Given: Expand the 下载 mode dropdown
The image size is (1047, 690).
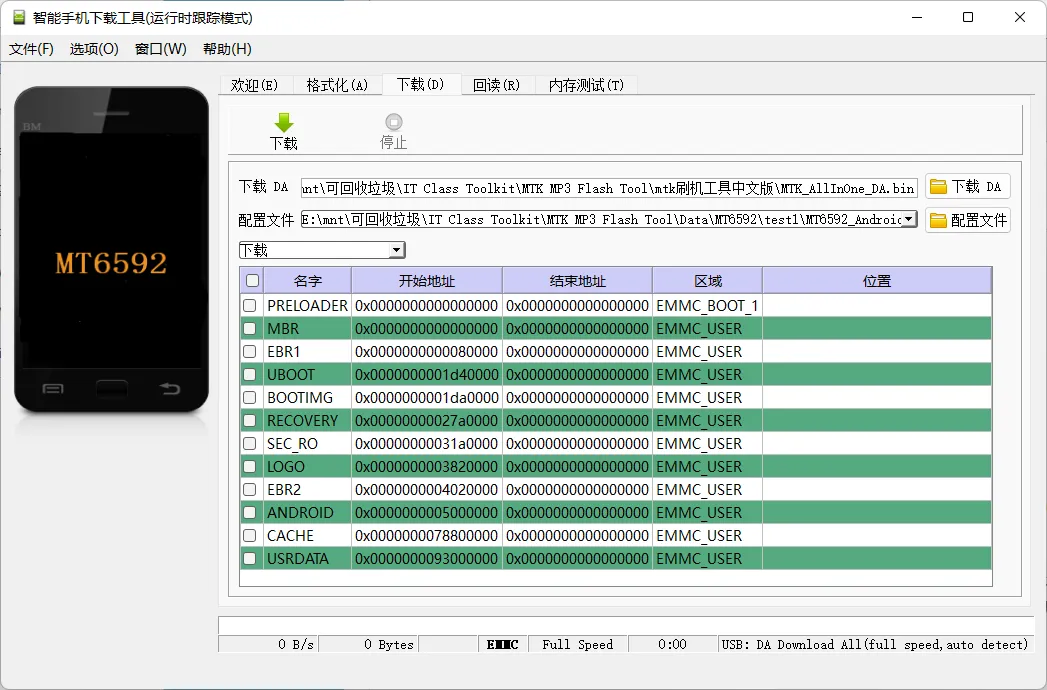Looking at the screenshot, I should click(x=396, y=250).
